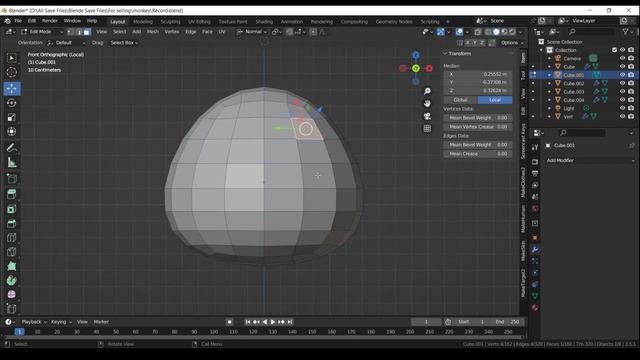Switch transform to Global
The width and height of the screenshot is (640, 360).
tap(460, 100)
